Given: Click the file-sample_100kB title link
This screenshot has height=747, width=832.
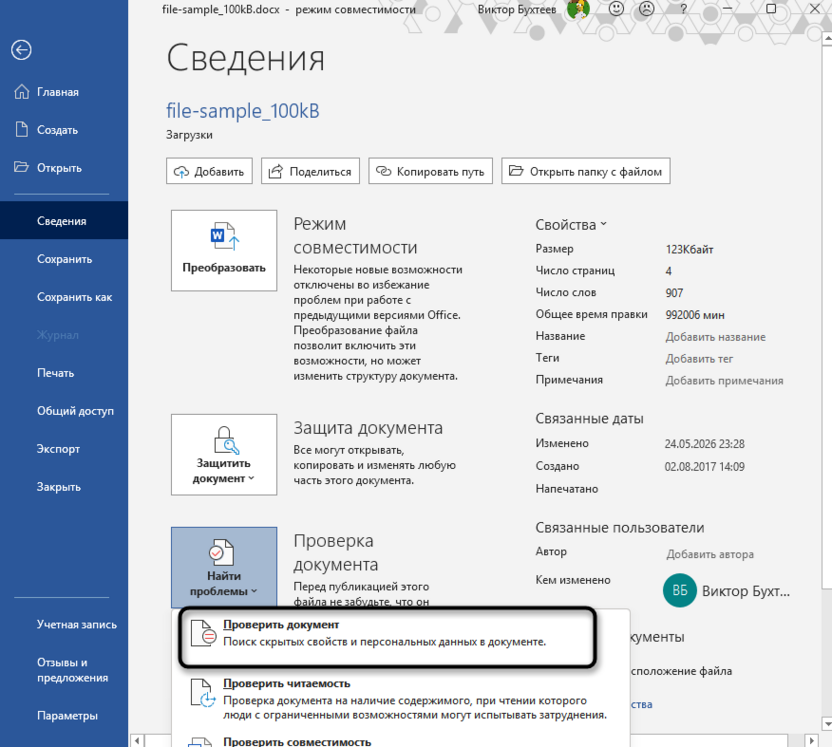Looking at the screenshot, I should pos(242,111).
